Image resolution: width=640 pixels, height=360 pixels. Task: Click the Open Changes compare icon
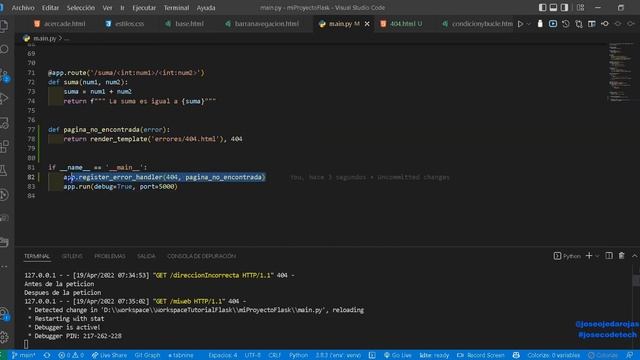579,24
